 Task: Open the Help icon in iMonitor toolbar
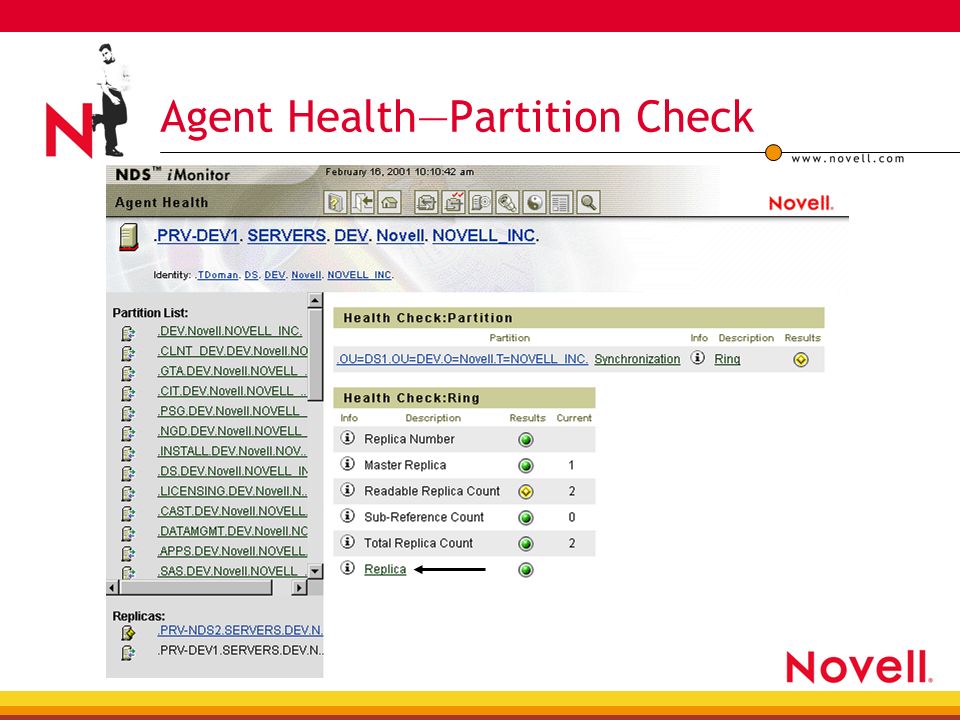pos(335,203)
